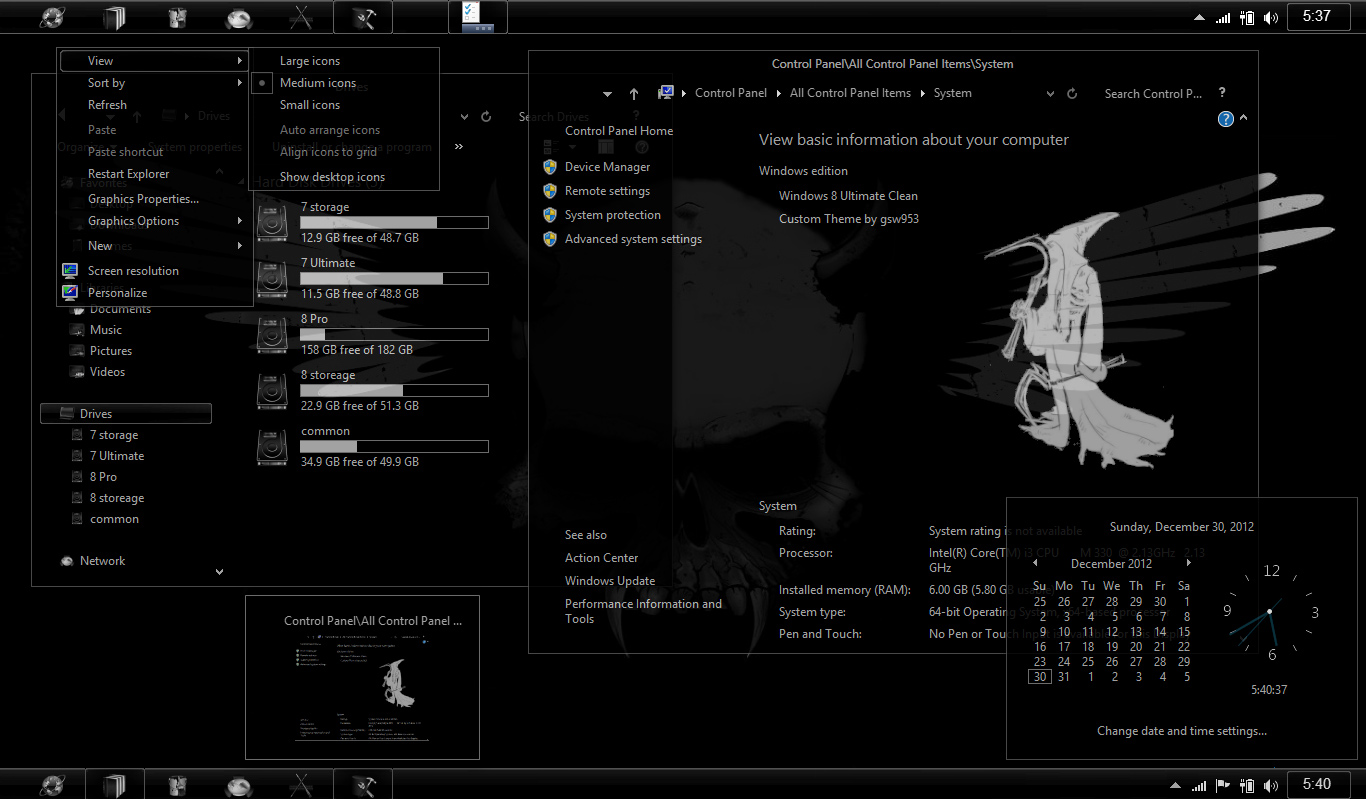Viewport: 1366px width, 799px height.
Task: Select date 31 in the calendar
Action: tap(1064, 677)
